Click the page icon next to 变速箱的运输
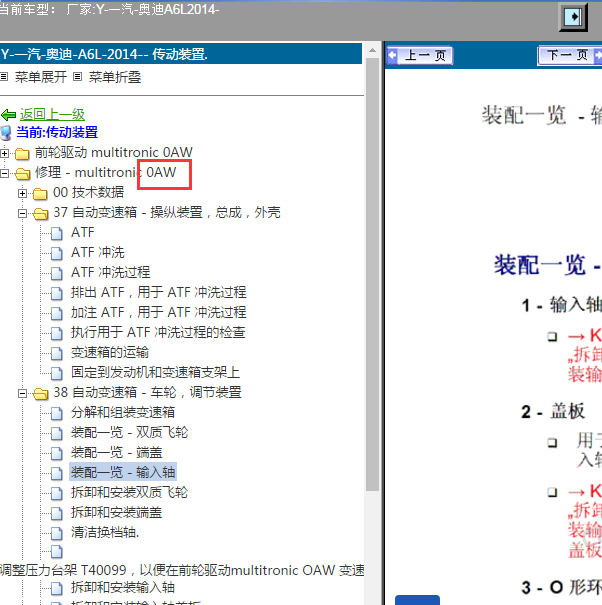Viewport: 602px width, 605px height. coord(57,353)
